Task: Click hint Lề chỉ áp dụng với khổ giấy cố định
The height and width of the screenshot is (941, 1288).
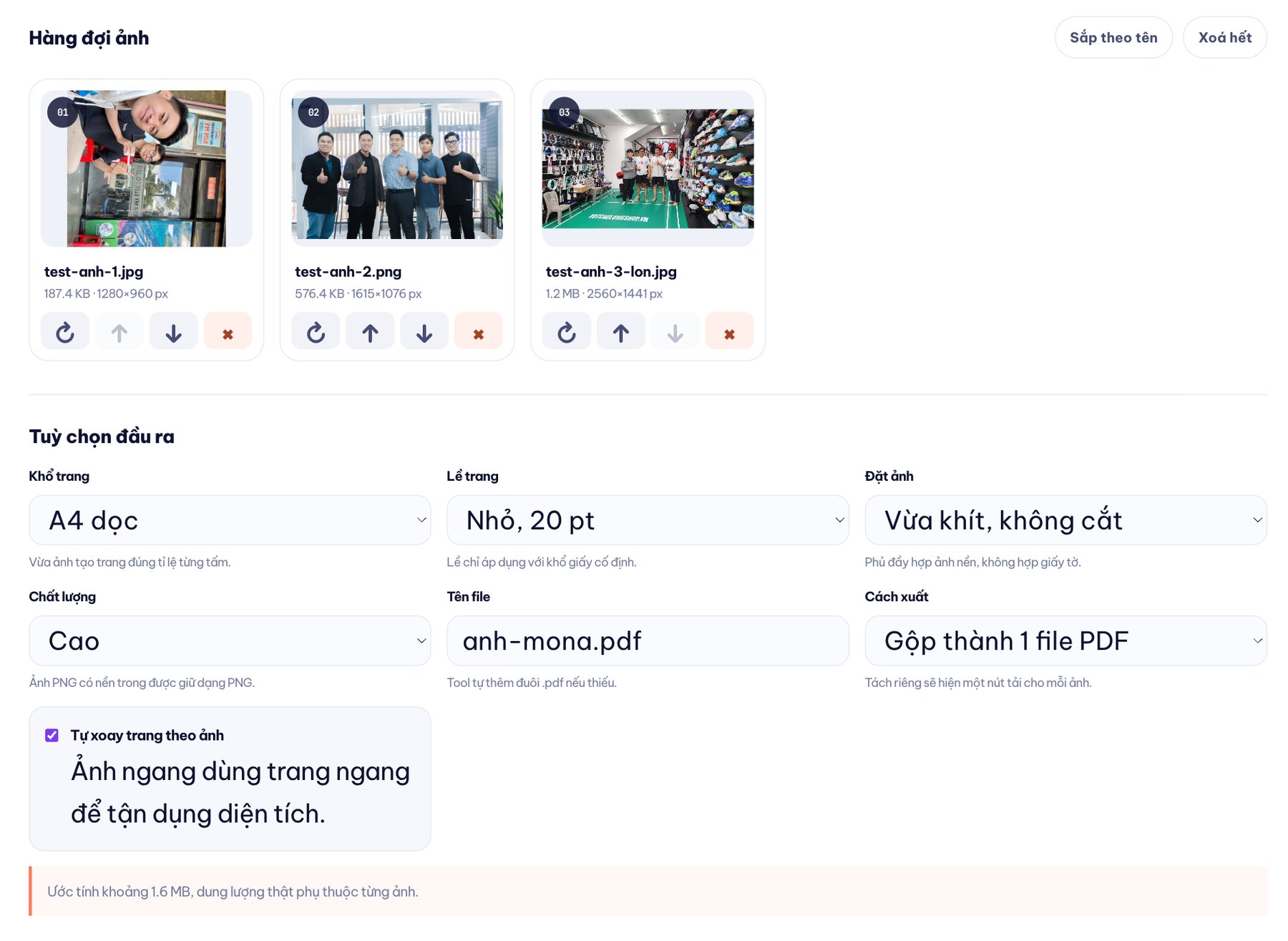Action: 542,562
